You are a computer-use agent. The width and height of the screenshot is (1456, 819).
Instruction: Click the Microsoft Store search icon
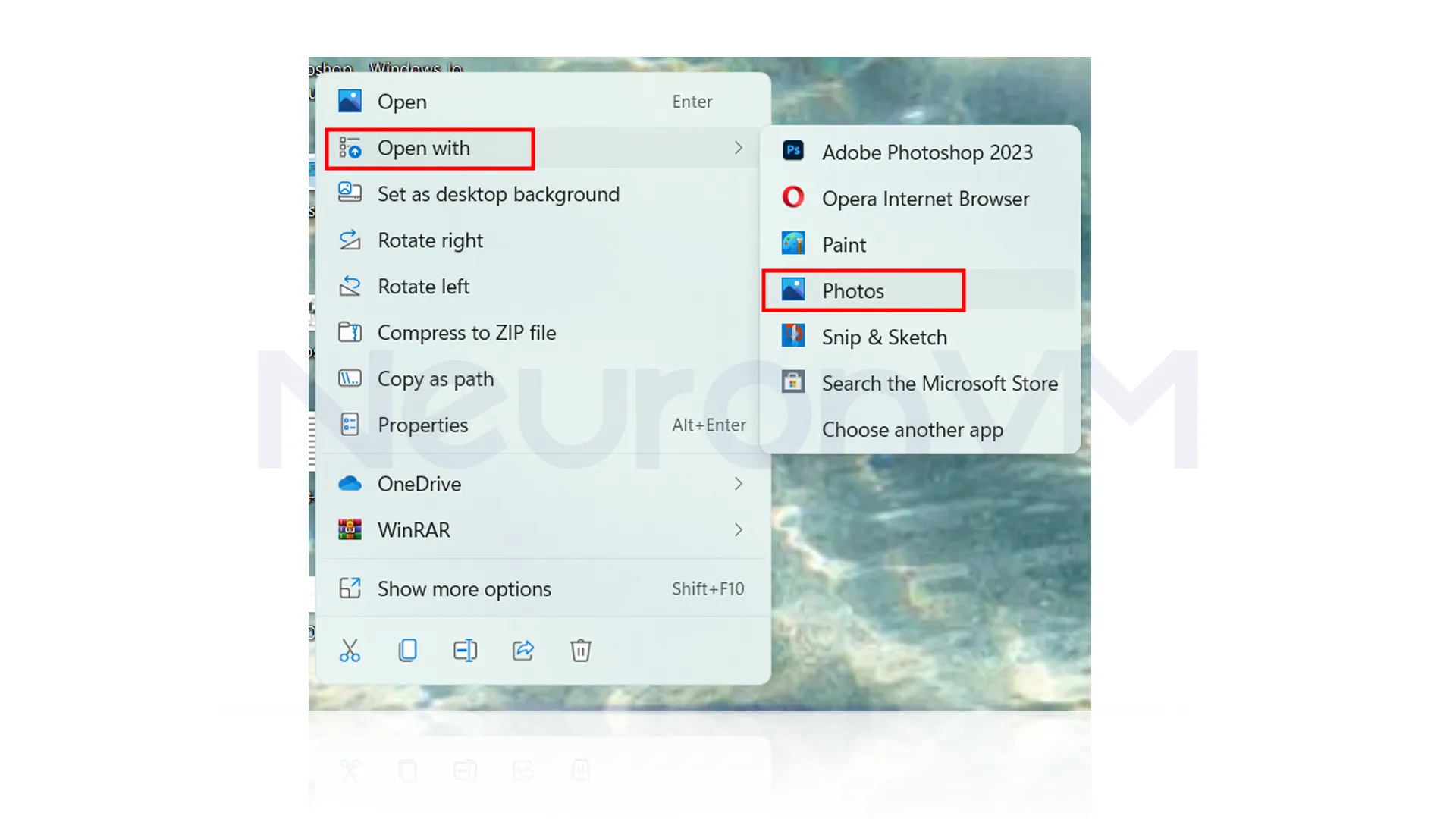(x=794, y=382)
